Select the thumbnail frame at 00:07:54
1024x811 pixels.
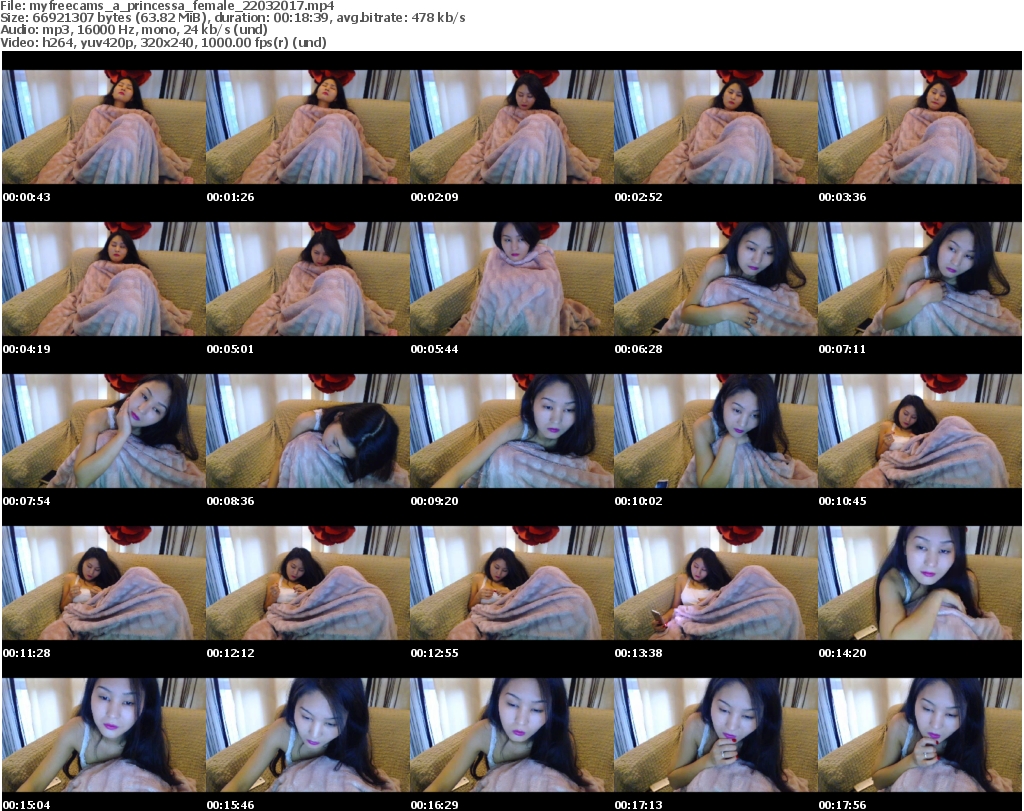(x=104, y=431)
